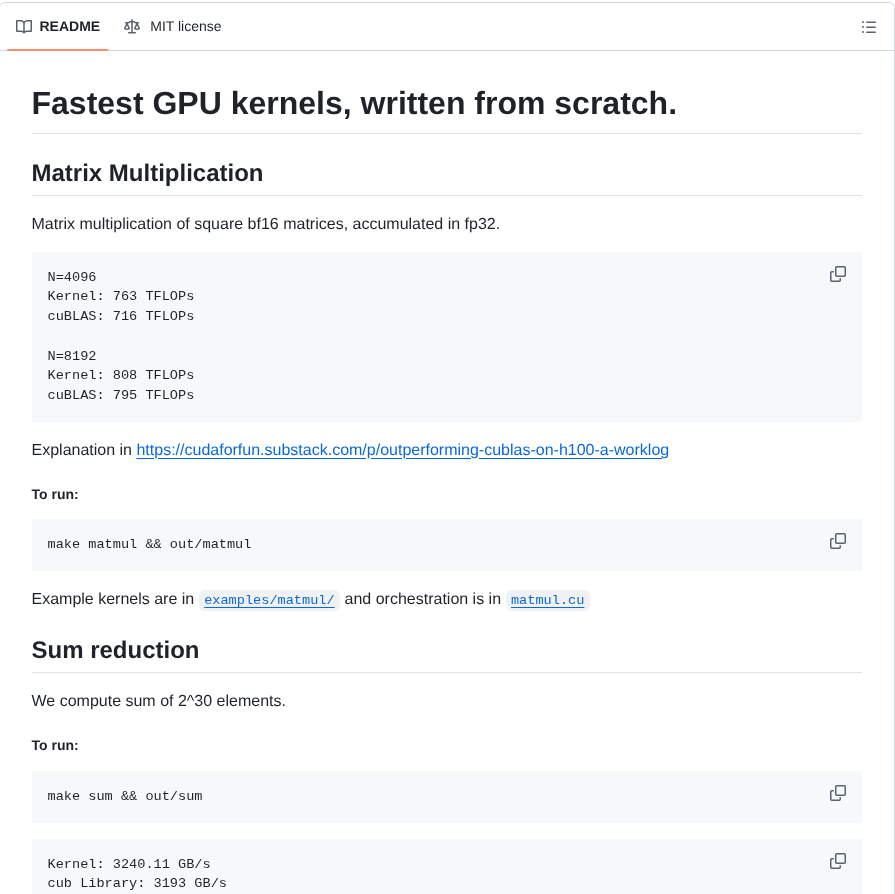Click the 'N=4096' line
The image size is (895, 894).
tap(72, 276)
